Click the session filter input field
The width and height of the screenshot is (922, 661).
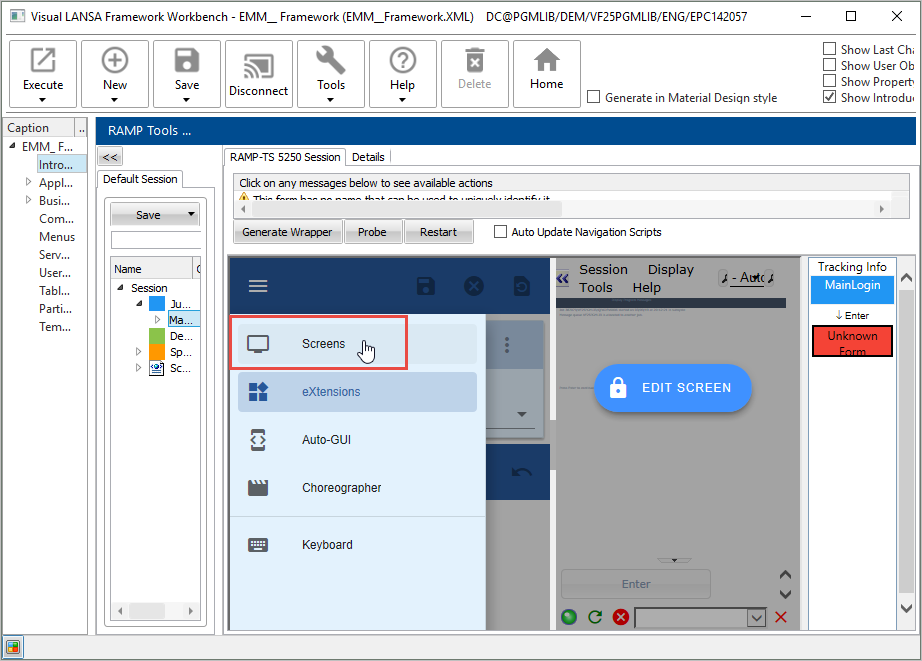coord(156,240)
